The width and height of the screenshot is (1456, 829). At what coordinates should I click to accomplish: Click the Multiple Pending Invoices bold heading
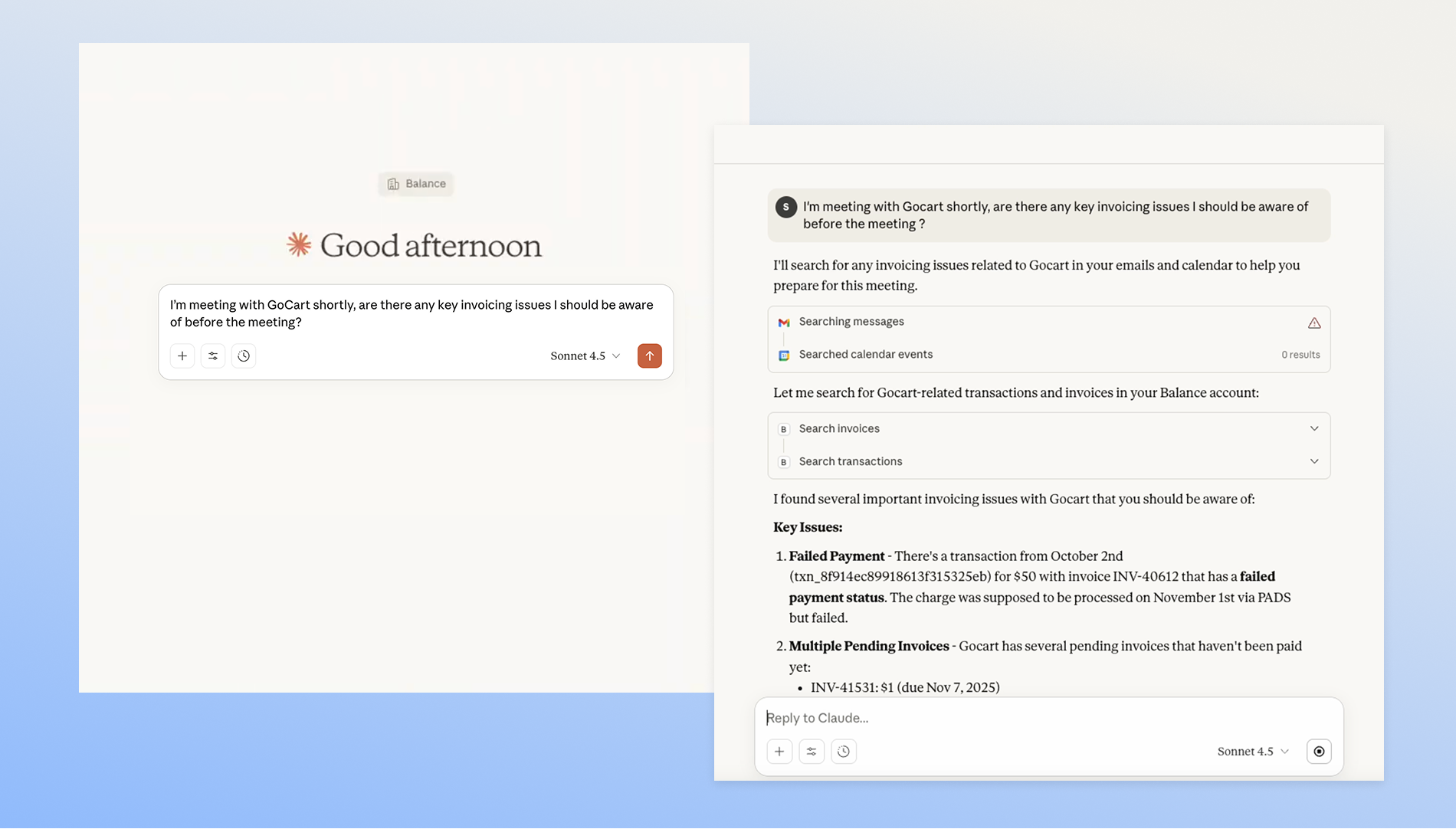click(869, 646)
